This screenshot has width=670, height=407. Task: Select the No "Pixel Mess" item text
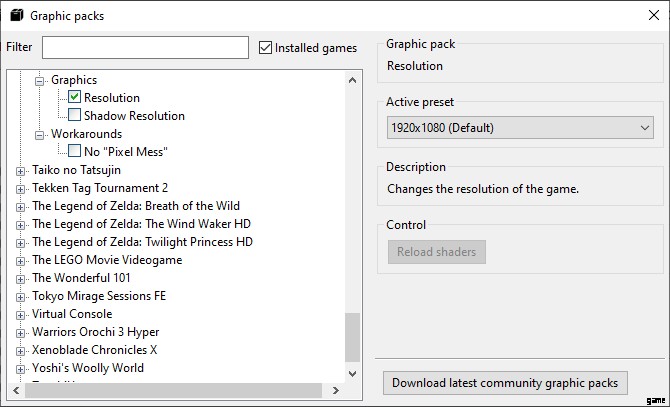click(x=126, y=152)
